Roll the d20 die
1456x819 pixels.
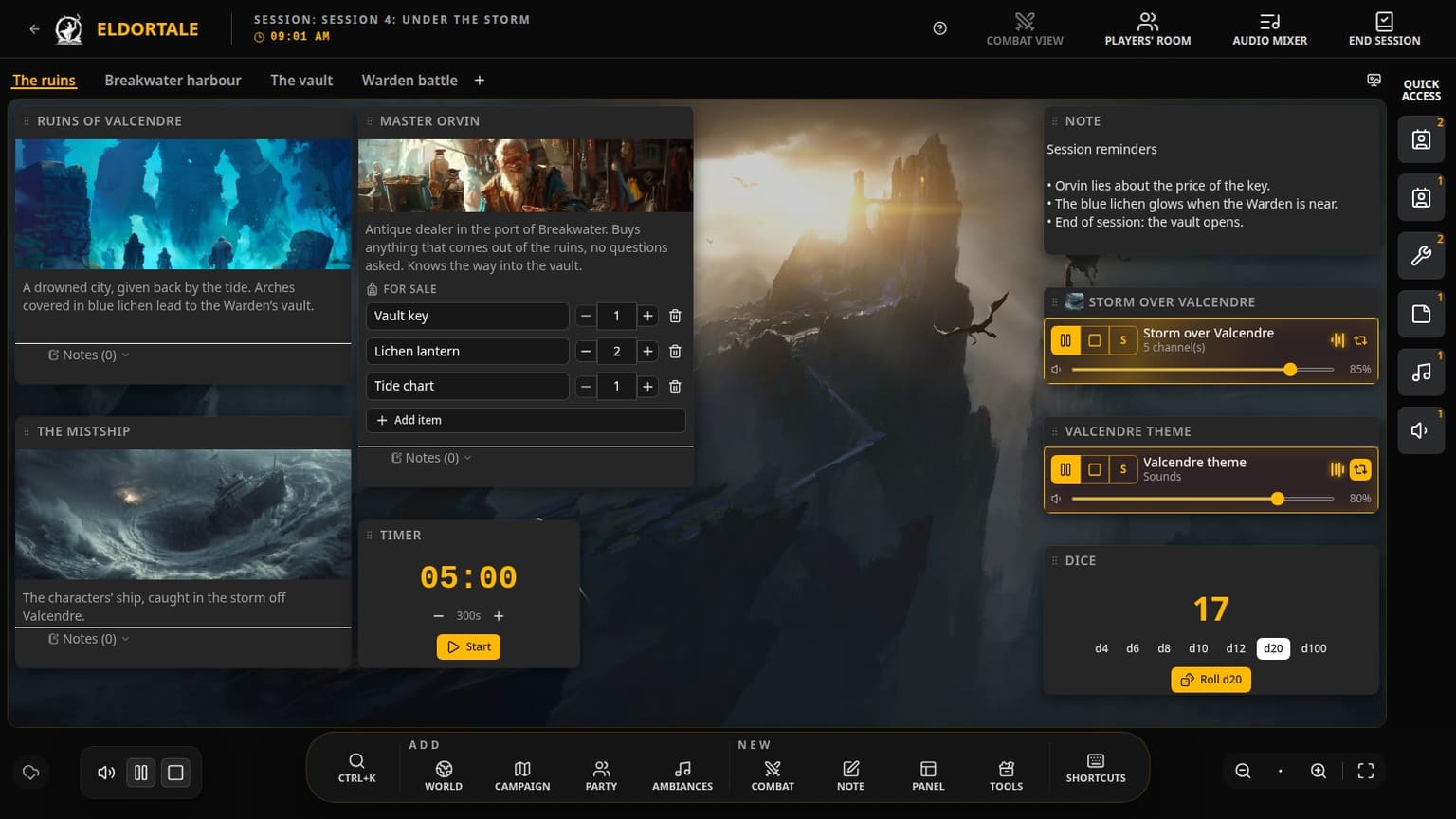pyautogui.click(x=1210, y=680)
